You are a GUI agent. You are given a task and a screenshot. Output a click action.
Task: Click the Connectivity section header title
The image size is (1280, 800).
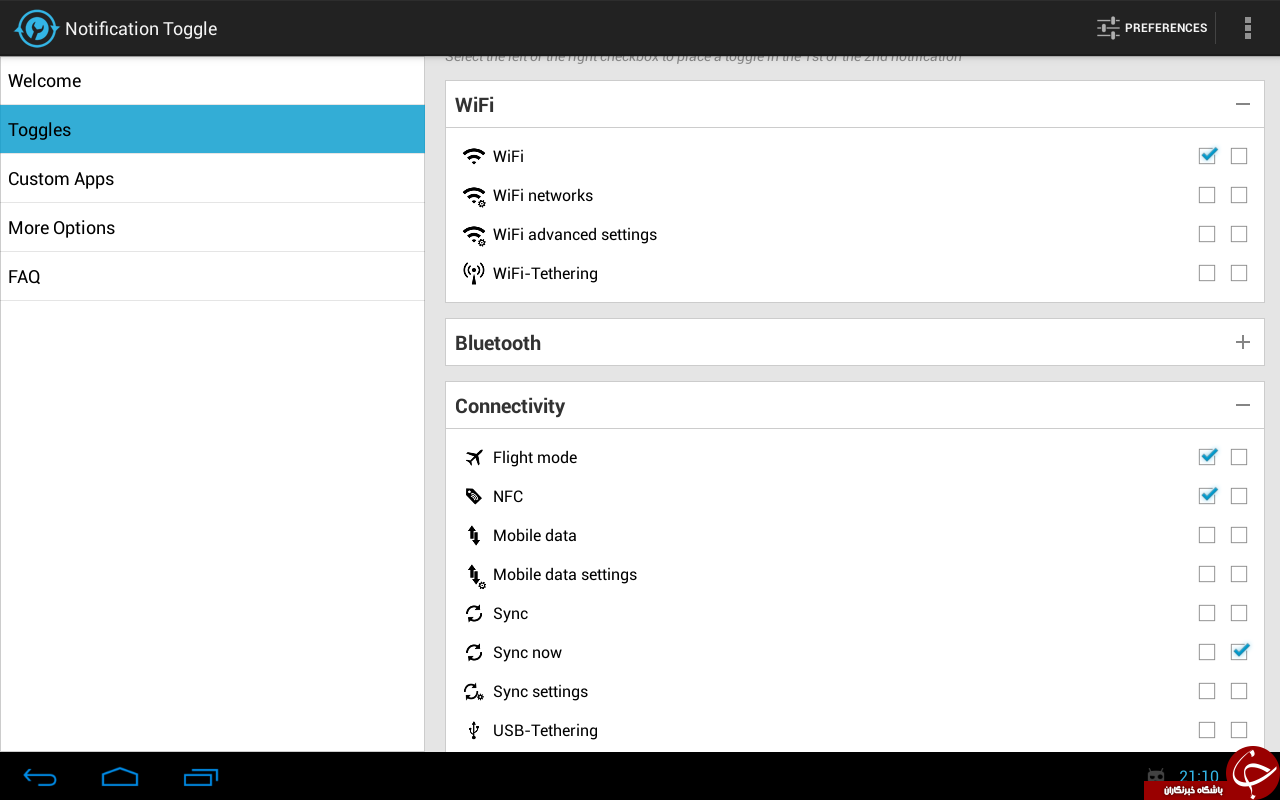click(510, 406)
